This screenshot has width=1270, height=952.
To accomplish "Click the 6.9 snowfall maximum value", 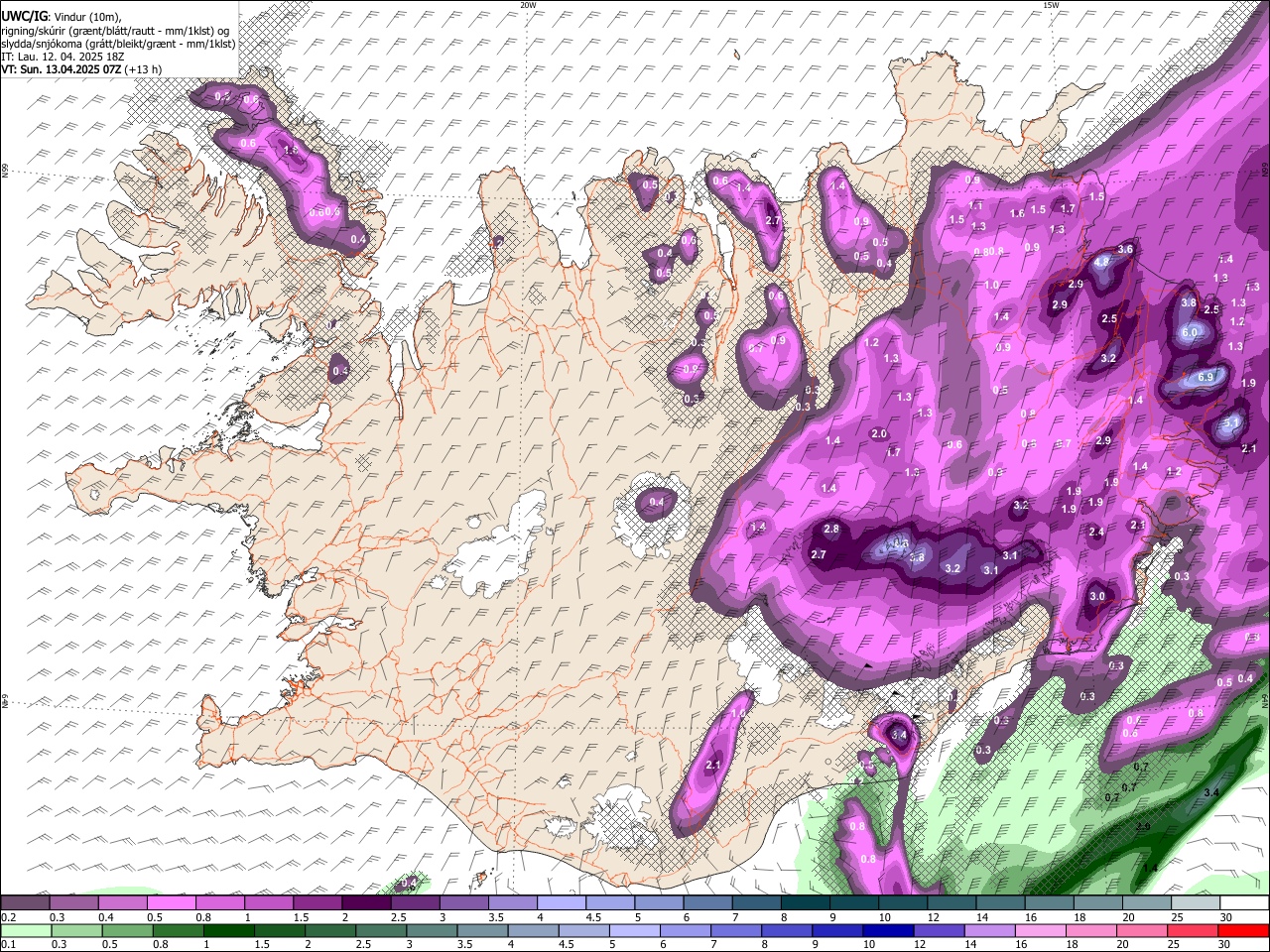I will (1206, 378).
